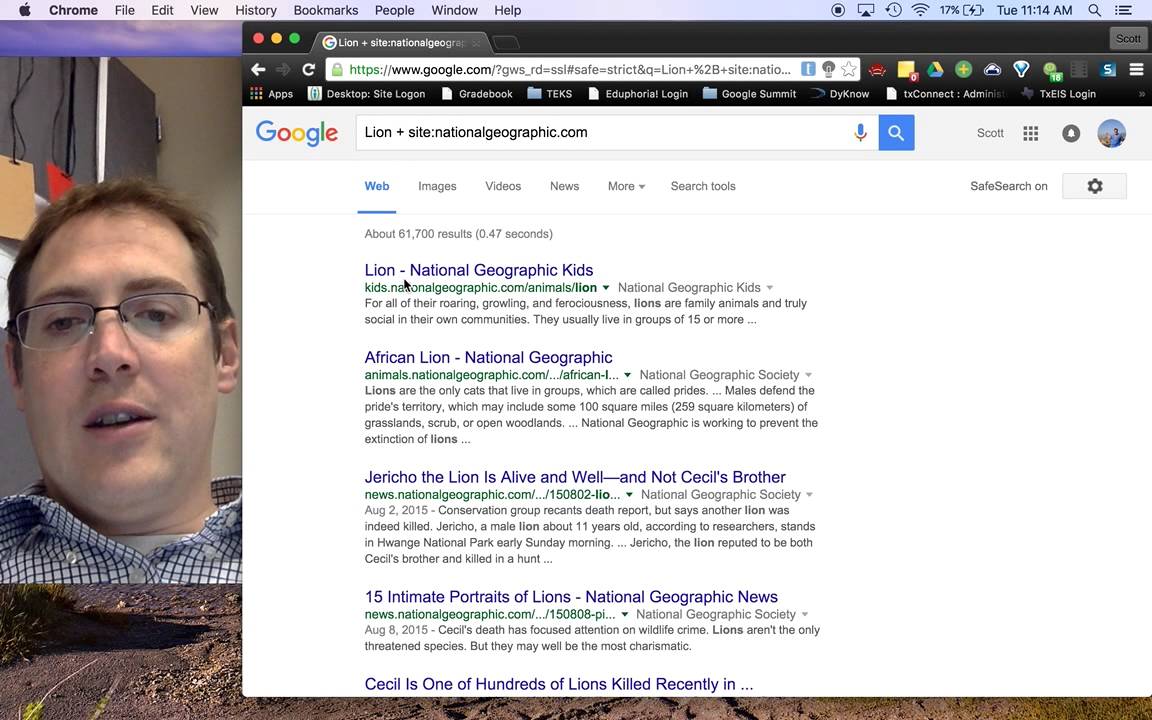Select the Web search tab
This screenshot has width=1152, height=720.
pyautogui.click(x=377, y=186)
